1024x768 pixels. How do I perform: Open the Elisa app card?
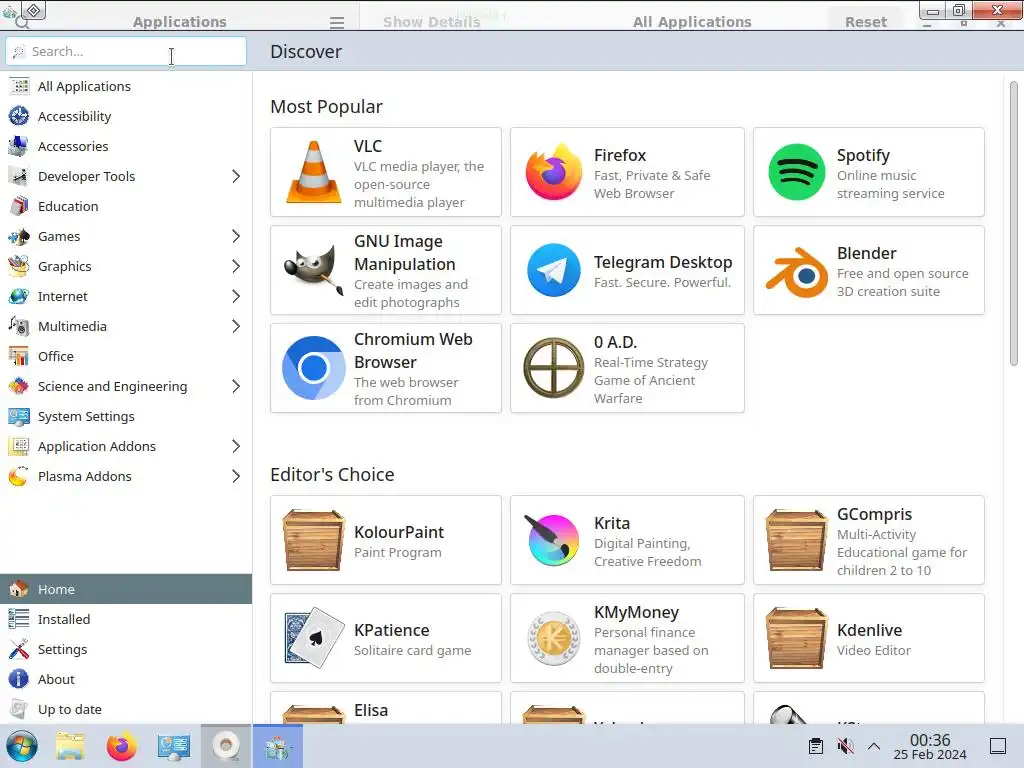click(385, 708)
